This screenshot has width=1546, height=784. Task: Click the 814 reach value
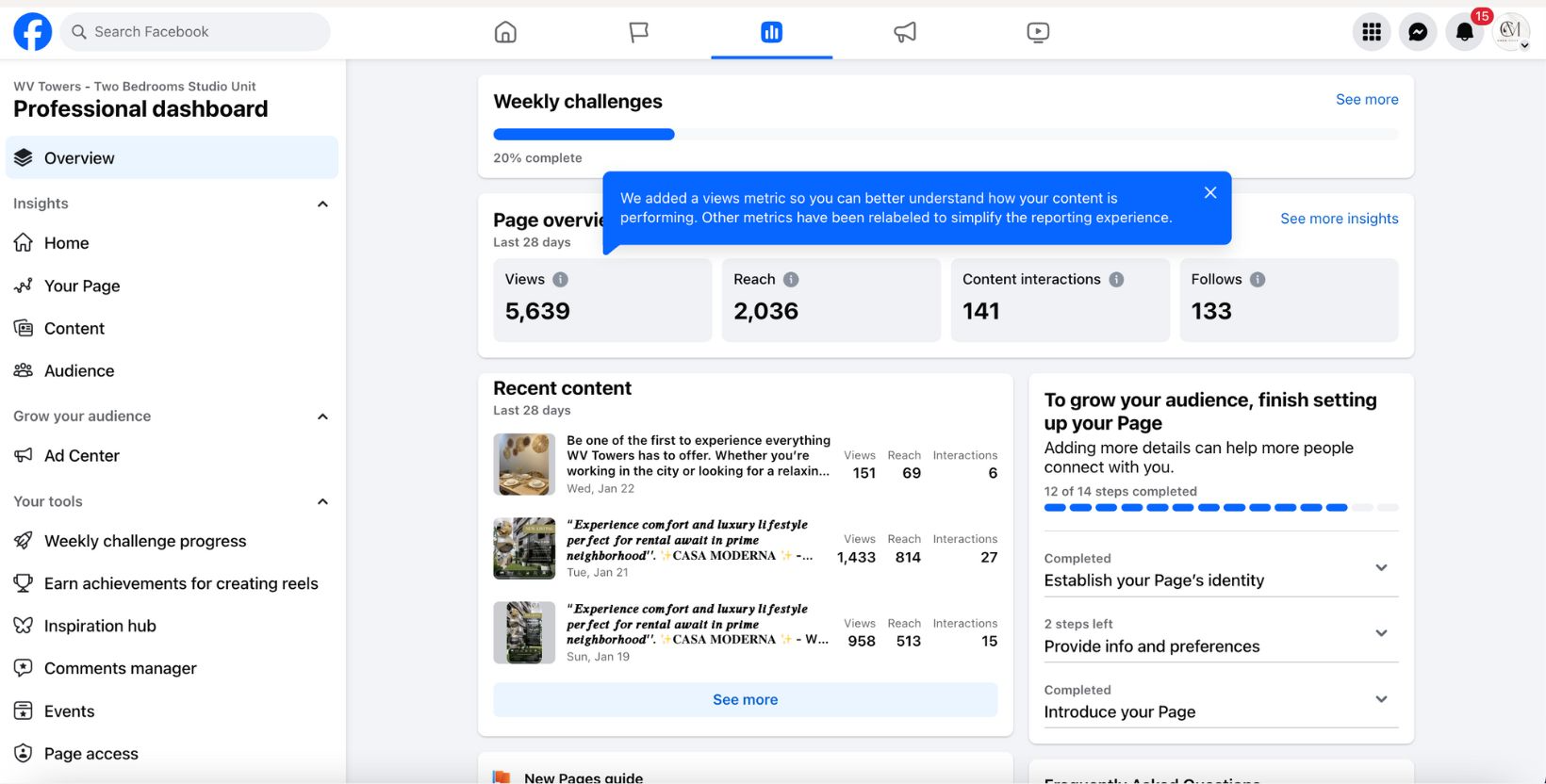click(908, 557)
